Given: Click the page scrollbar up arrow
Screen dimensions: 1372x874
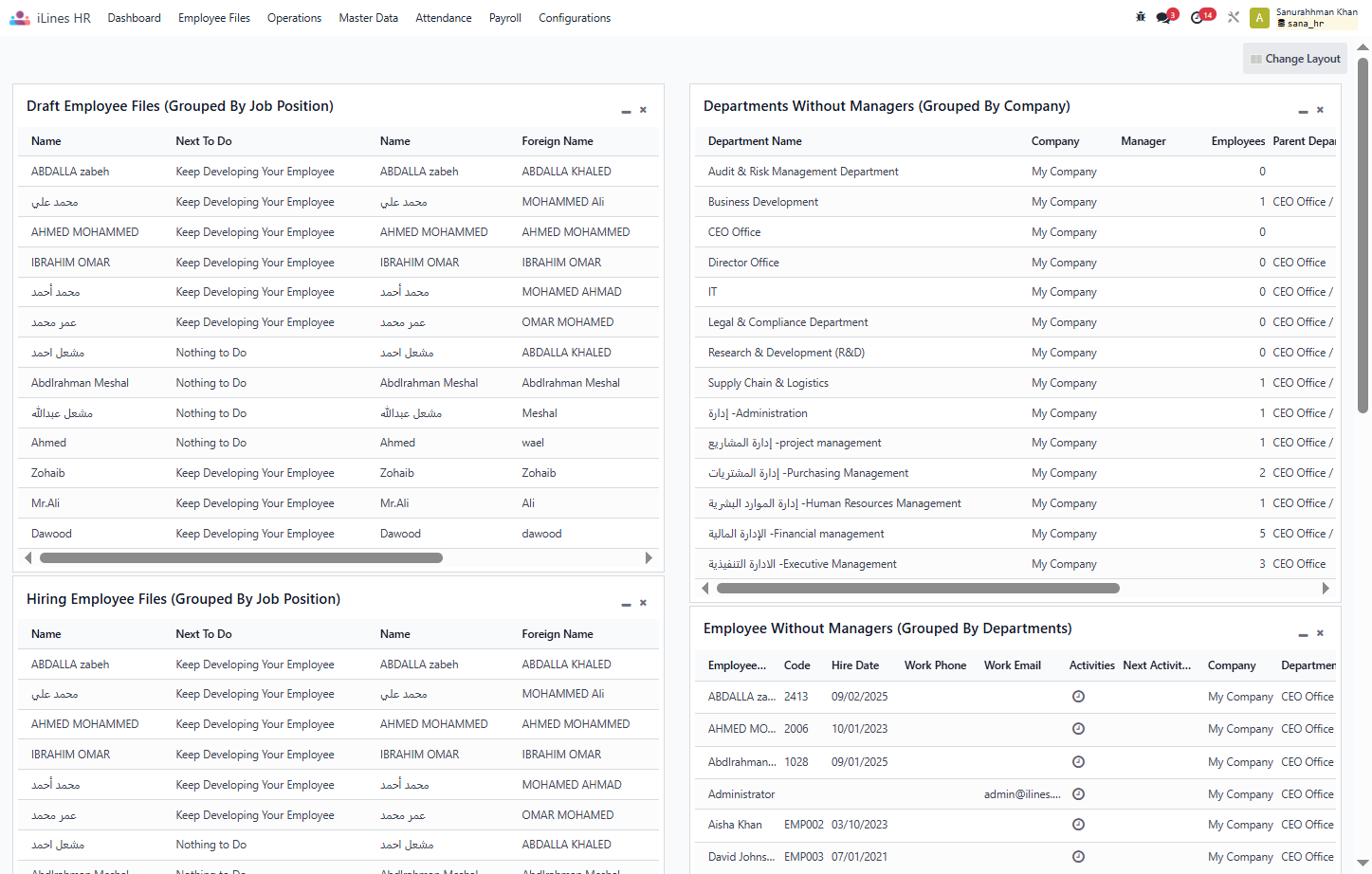Looking at the screenshot, I should [x=1363, y=46].
